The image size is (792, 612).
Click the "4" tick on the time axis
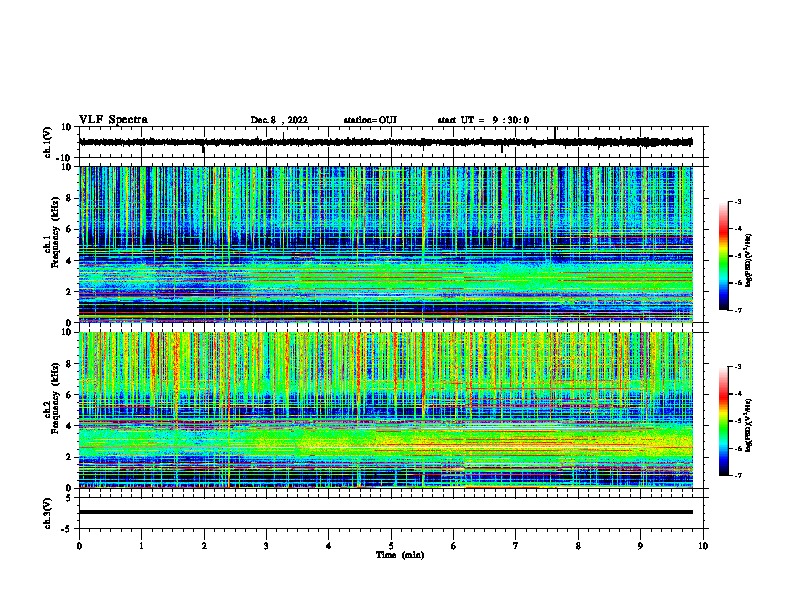[329, 546]
